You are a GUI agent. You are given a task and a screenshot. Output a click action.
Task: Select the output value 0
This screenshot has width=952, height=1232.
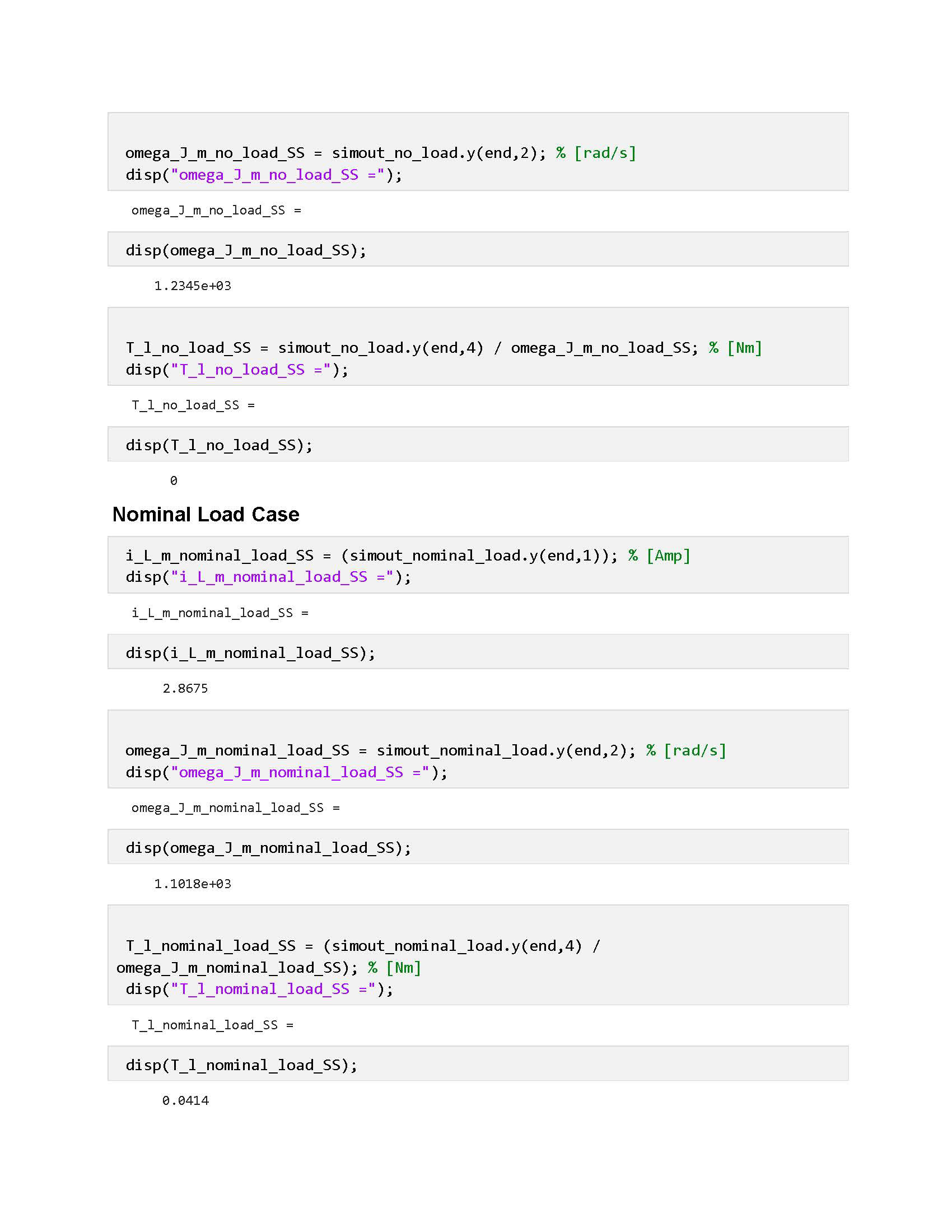(174, 480)
